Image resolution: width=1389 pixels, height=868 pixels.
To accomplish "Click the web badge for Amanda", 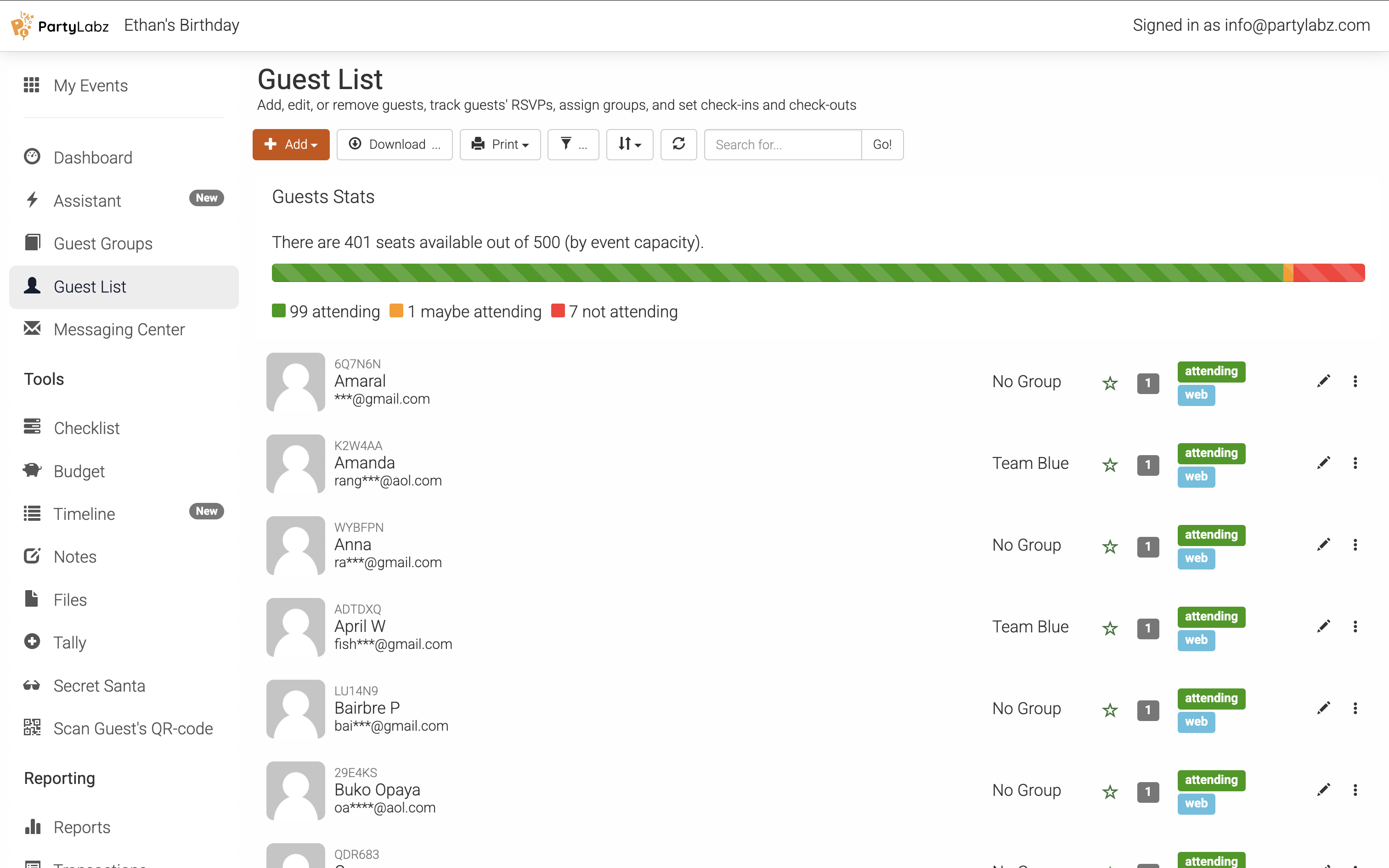I will (1196, 477).
